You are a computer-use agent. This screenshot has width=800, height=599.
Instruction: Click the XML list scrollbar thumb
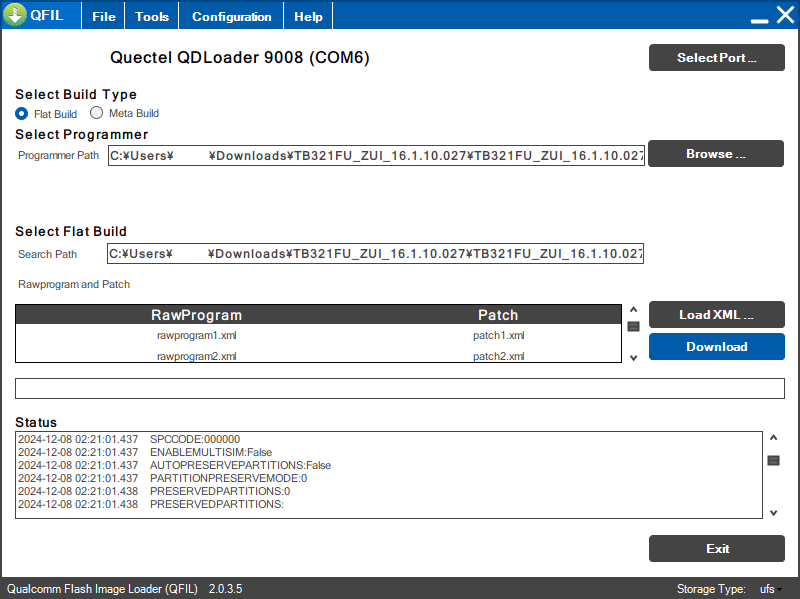pos(633,327)
